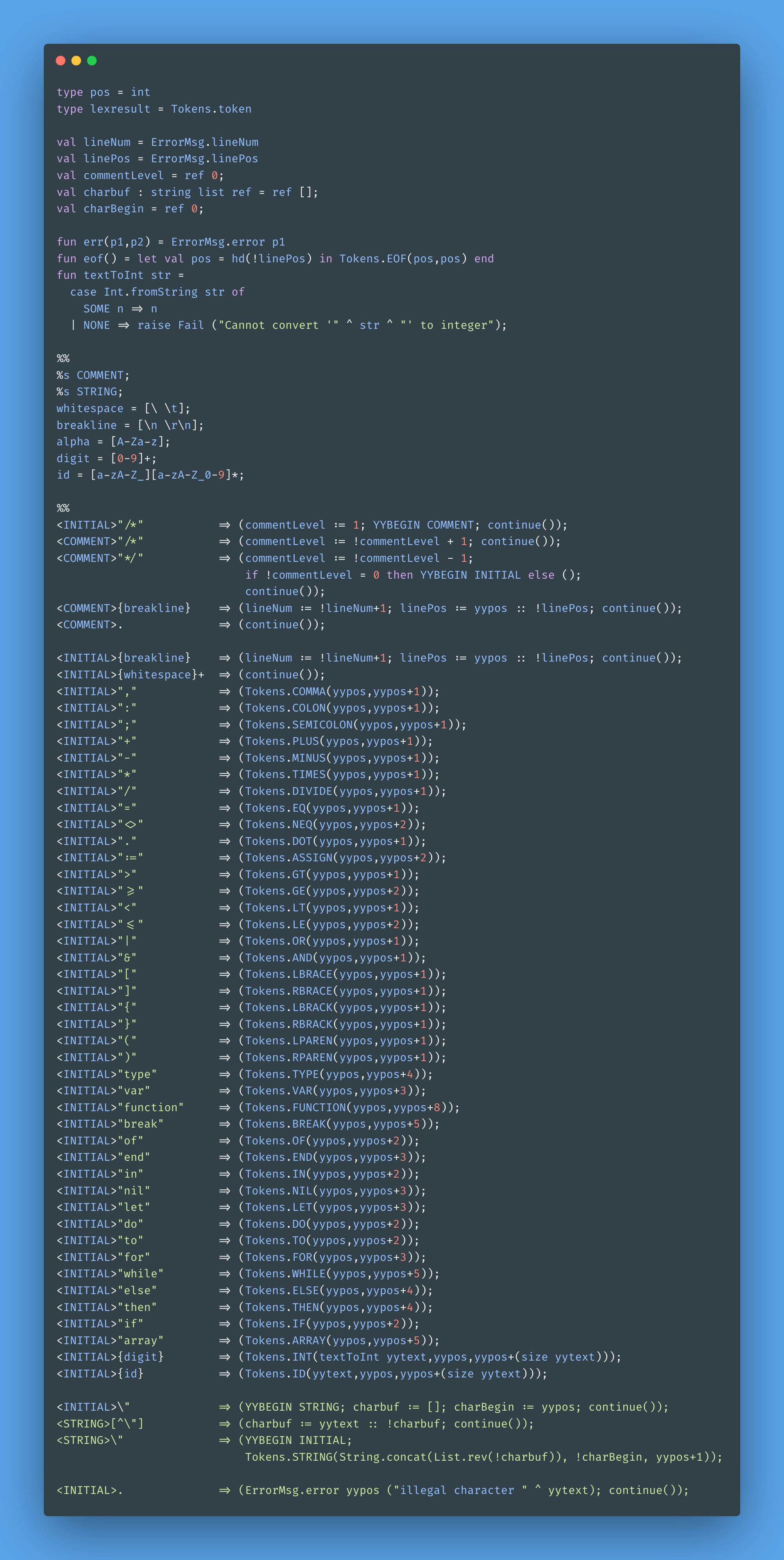This screenshot has width=784, height=1560.
Task: Click the 'alpha = [A-Za-z];' definition
Action: tap(113, 442)
